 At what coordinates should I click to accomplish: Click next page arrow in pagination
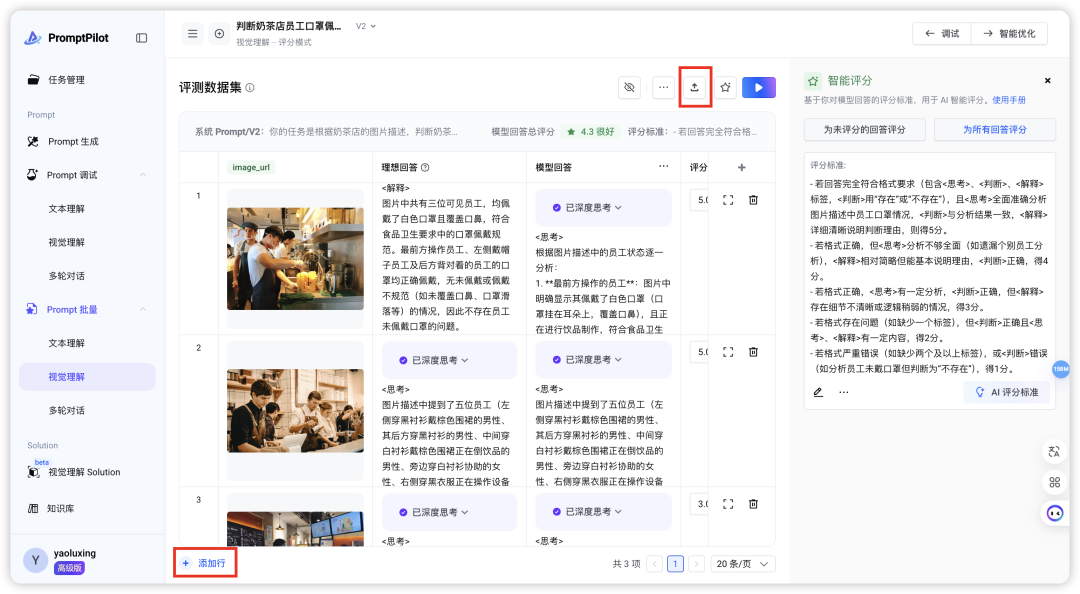(696, 564)
